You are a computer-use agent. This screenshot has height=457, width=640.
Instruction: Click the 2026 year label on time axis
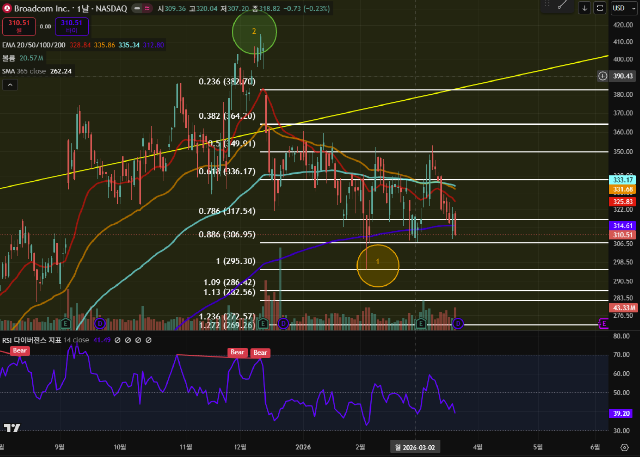302,447
